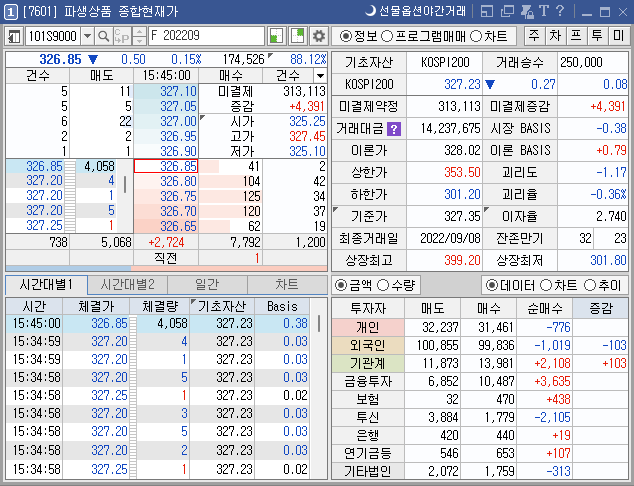Click the 개인 investor row label
634x486 pixels.
click(x=368, y=327)
